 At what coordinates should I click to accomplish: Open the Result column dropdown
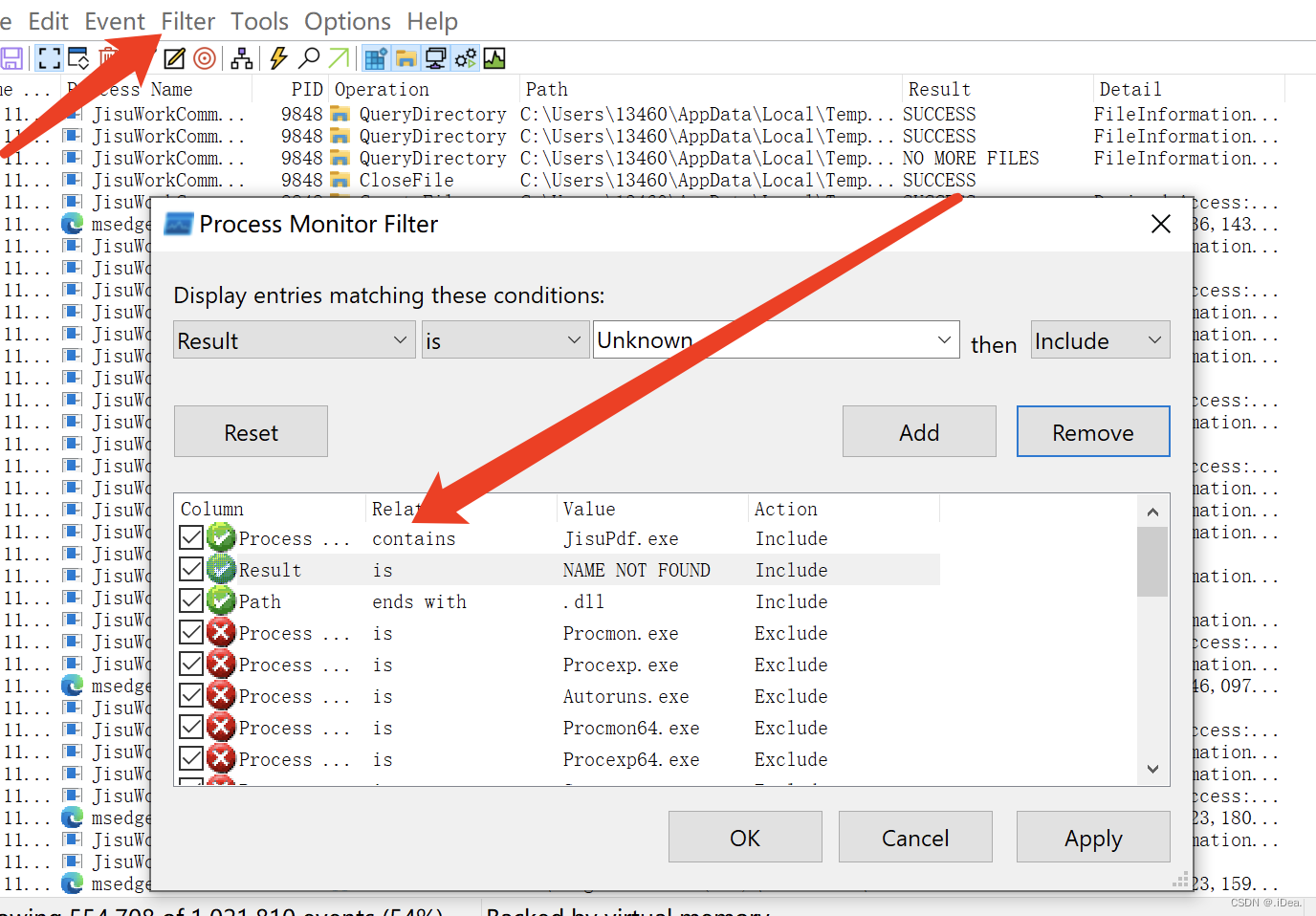[295, 340]
